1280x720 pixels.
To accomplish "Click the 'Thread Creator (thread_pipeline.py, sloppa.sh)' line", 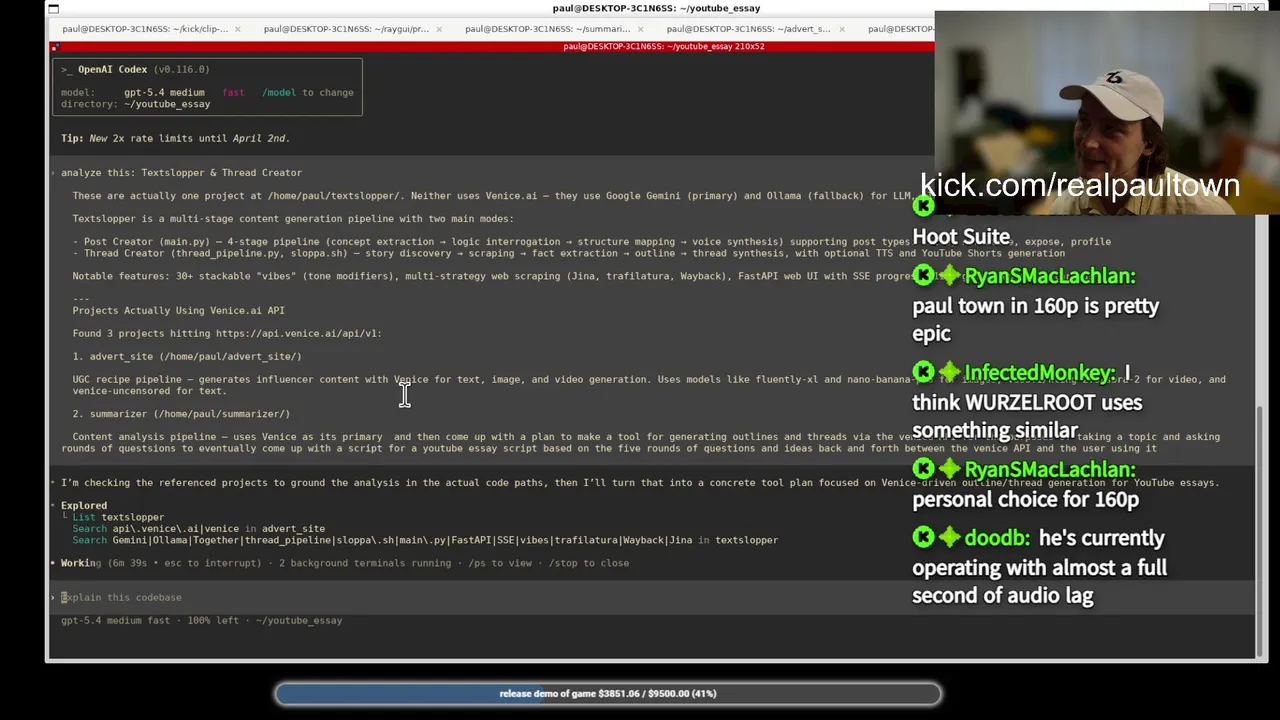I will pos(568,253).
